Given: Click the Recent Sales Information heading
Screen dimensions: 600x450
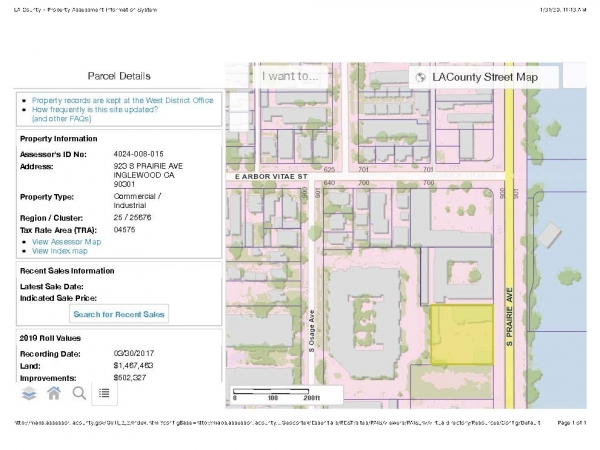Looking at the screenshot, I should tap(67, 271).
